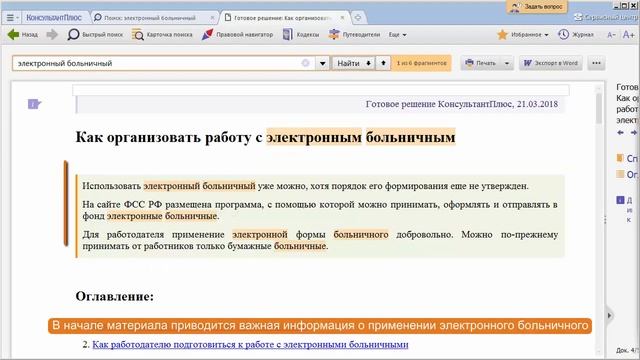Click Найти to find next fragment
This screenshot has width=640, height=360.
(353, 63)
